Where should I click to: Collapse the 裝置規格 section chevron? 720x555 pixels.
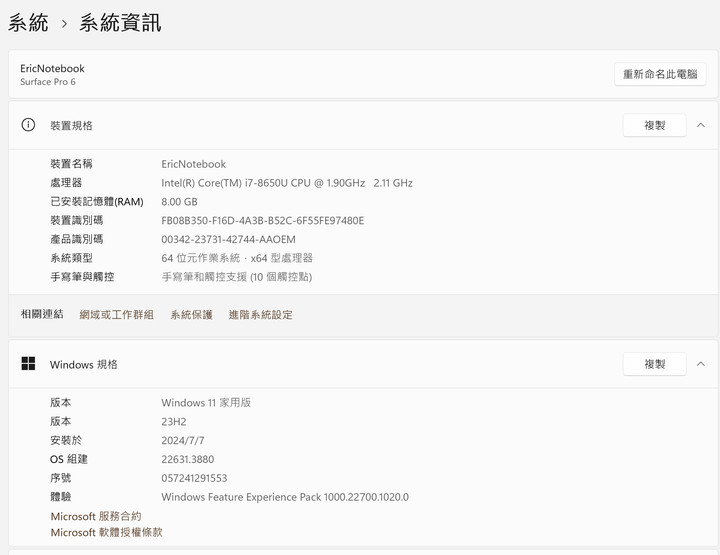coord(701,125)
